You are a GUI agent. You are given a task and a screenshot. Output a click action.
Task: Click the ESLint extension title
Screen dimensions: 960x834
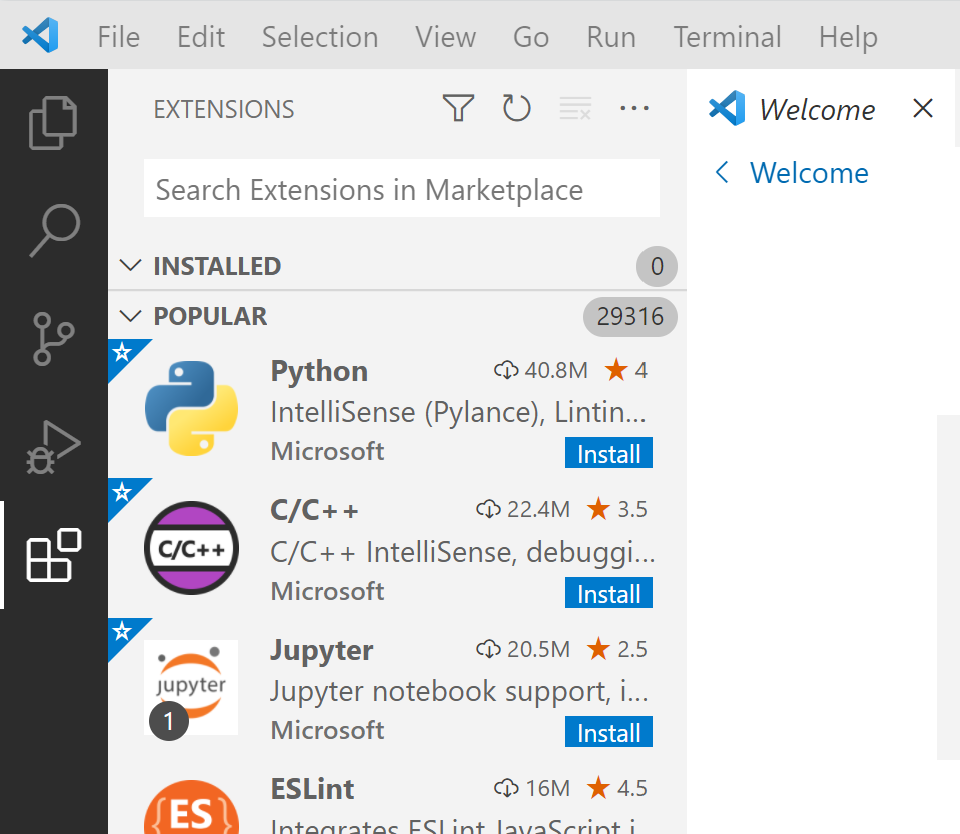click(x=312, y=789)
